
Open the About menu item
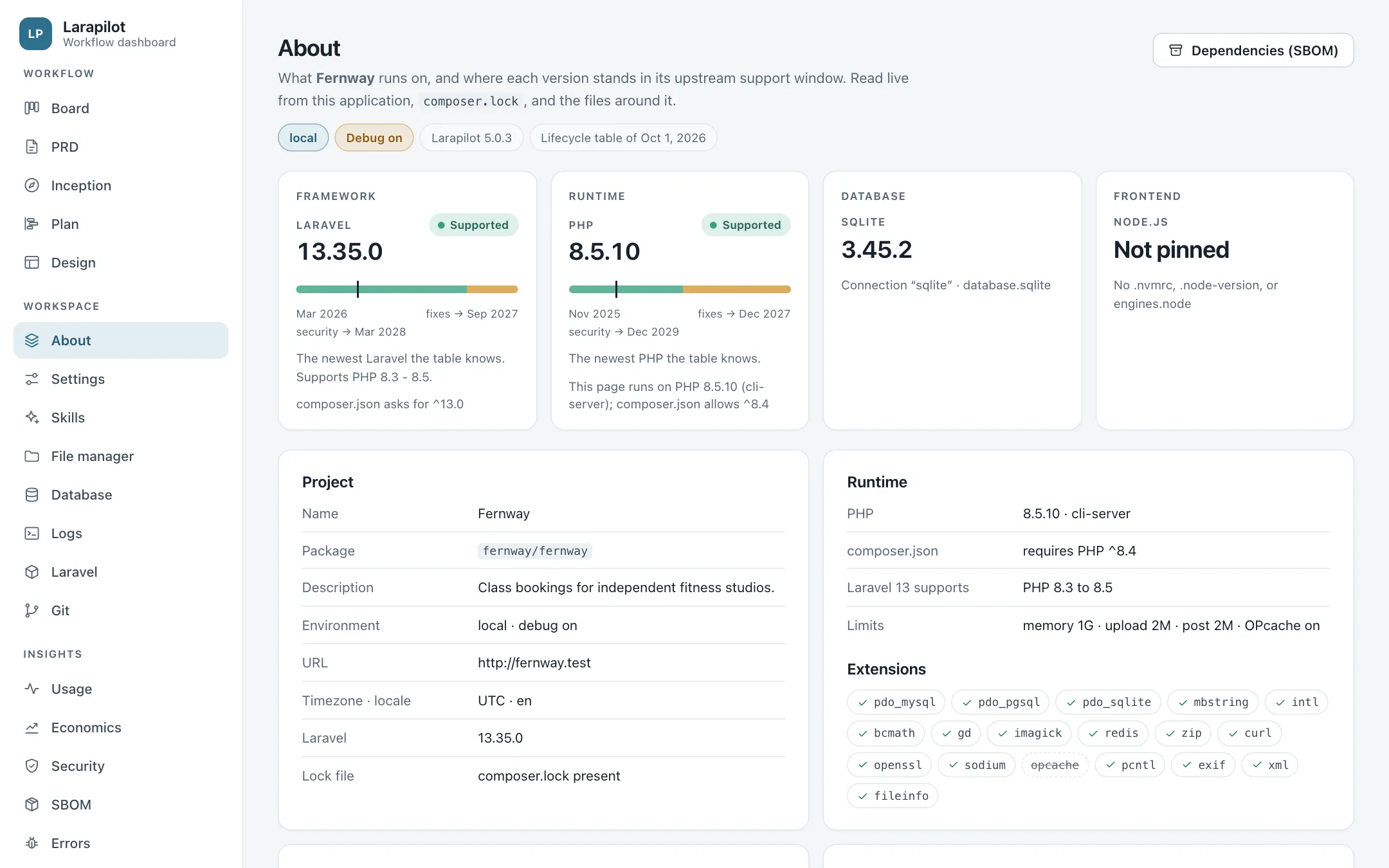[121, 340]
